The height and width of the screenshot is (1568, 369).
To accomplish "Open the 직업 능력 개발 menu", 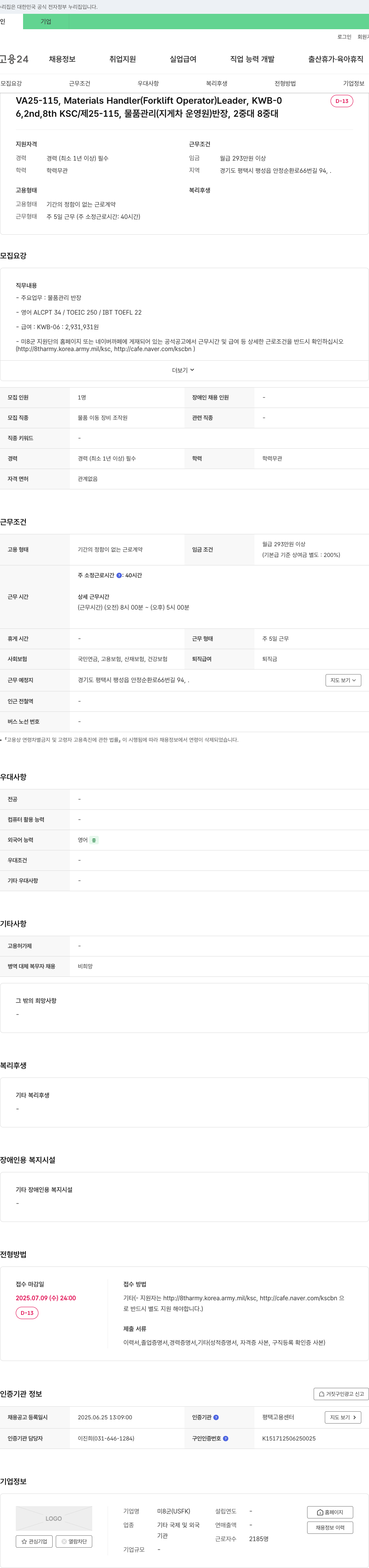I will pos(252,59).
